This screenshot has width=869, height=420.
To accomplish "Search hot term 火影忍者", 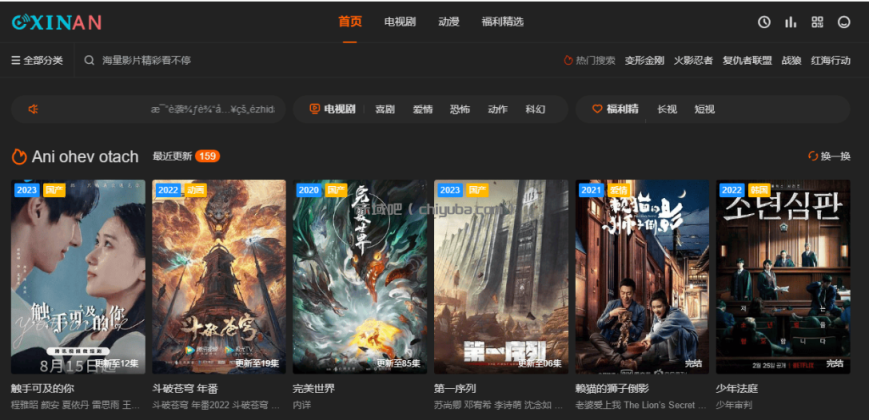I will coord(693,60).
